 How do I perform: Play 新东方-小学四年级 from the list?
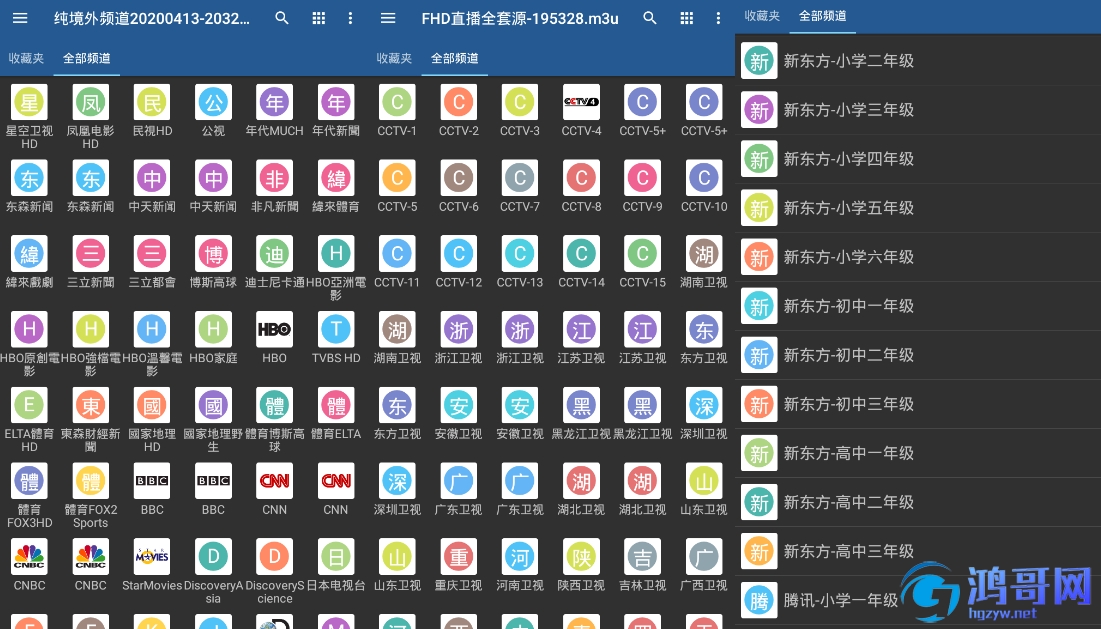pos(918,159)
